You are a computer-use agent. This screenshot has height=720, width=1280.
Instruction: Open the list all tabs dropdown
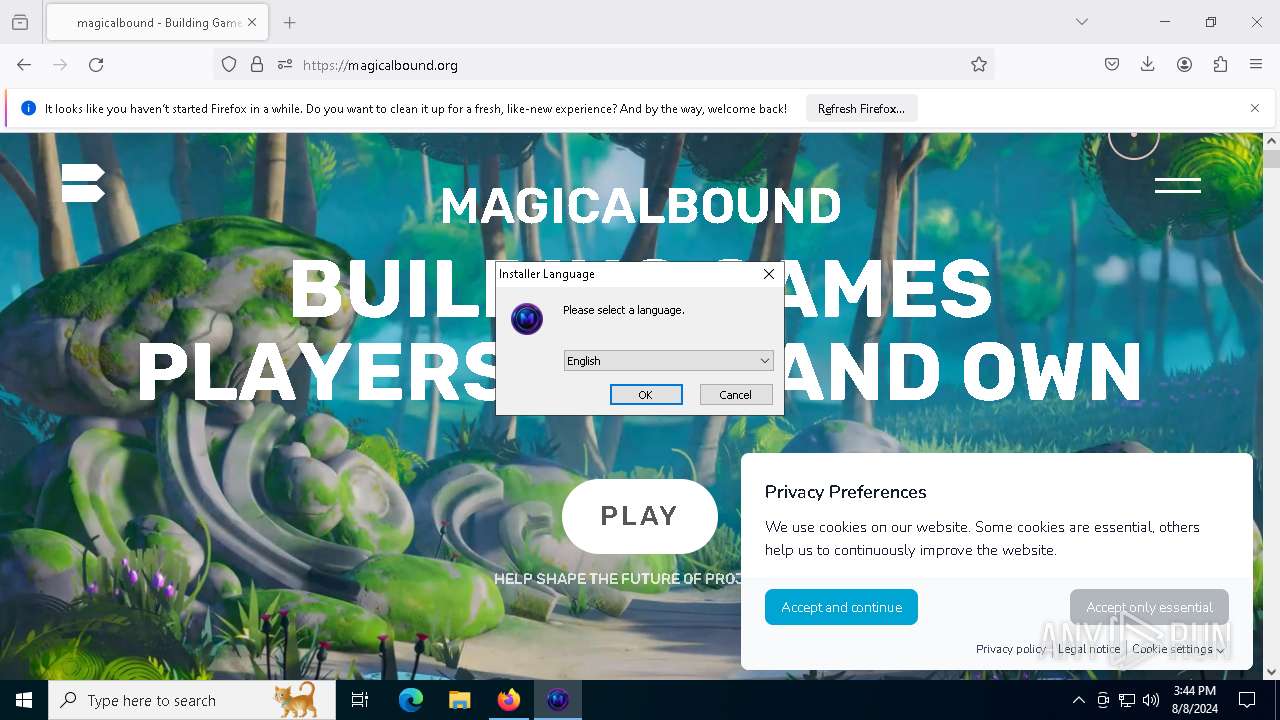click(1082, 22)
